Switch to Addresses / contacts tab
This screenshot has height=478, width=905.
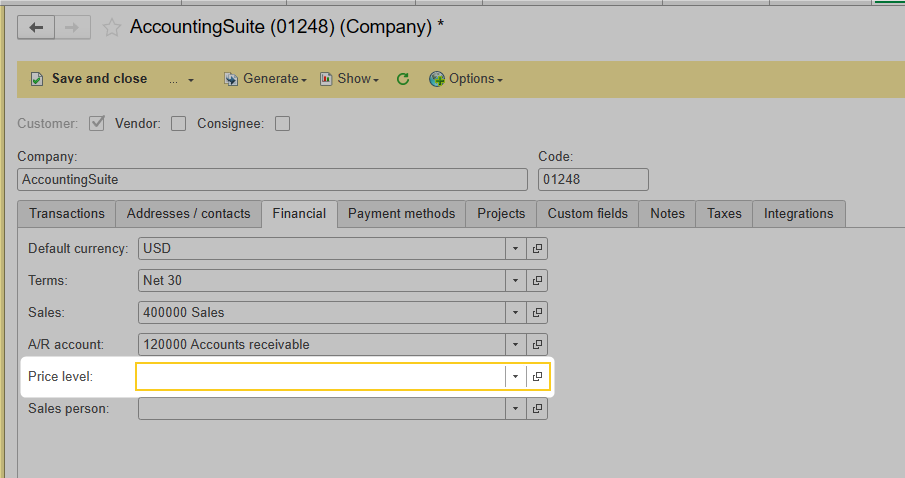[188, 214]
